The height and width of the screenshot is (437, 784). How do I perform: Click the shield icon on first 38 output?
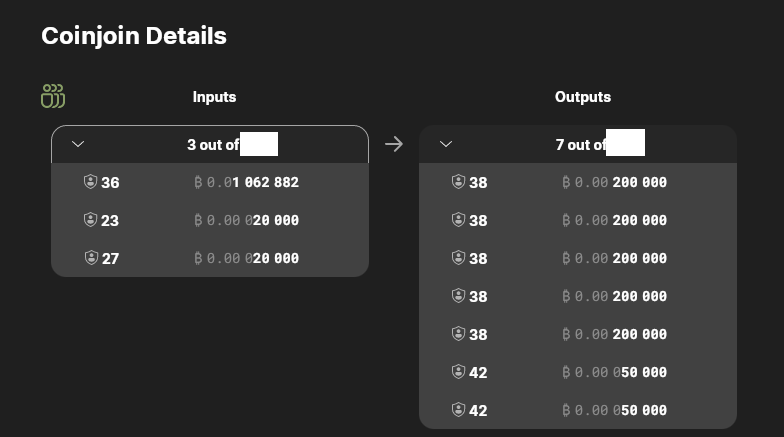458,182
